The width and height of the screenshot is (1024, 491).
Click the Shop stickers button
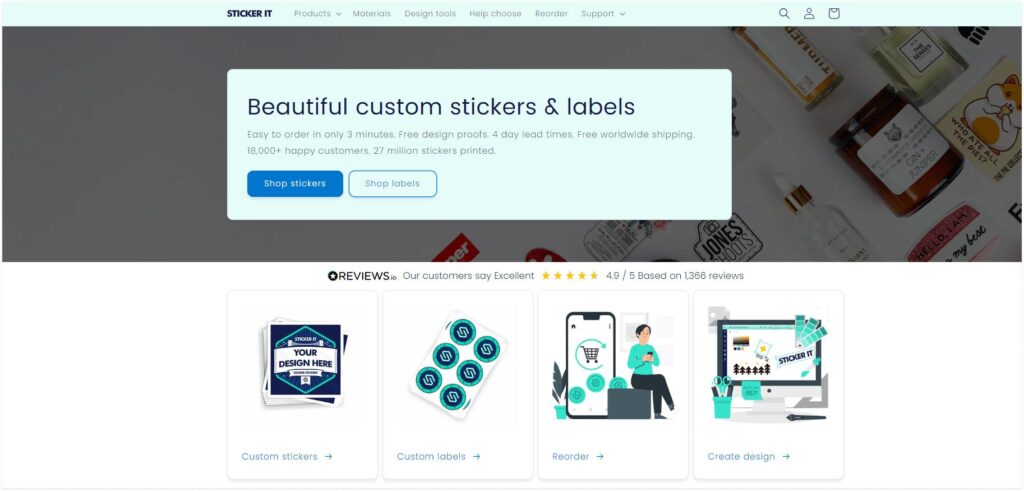tap(295, 183)
